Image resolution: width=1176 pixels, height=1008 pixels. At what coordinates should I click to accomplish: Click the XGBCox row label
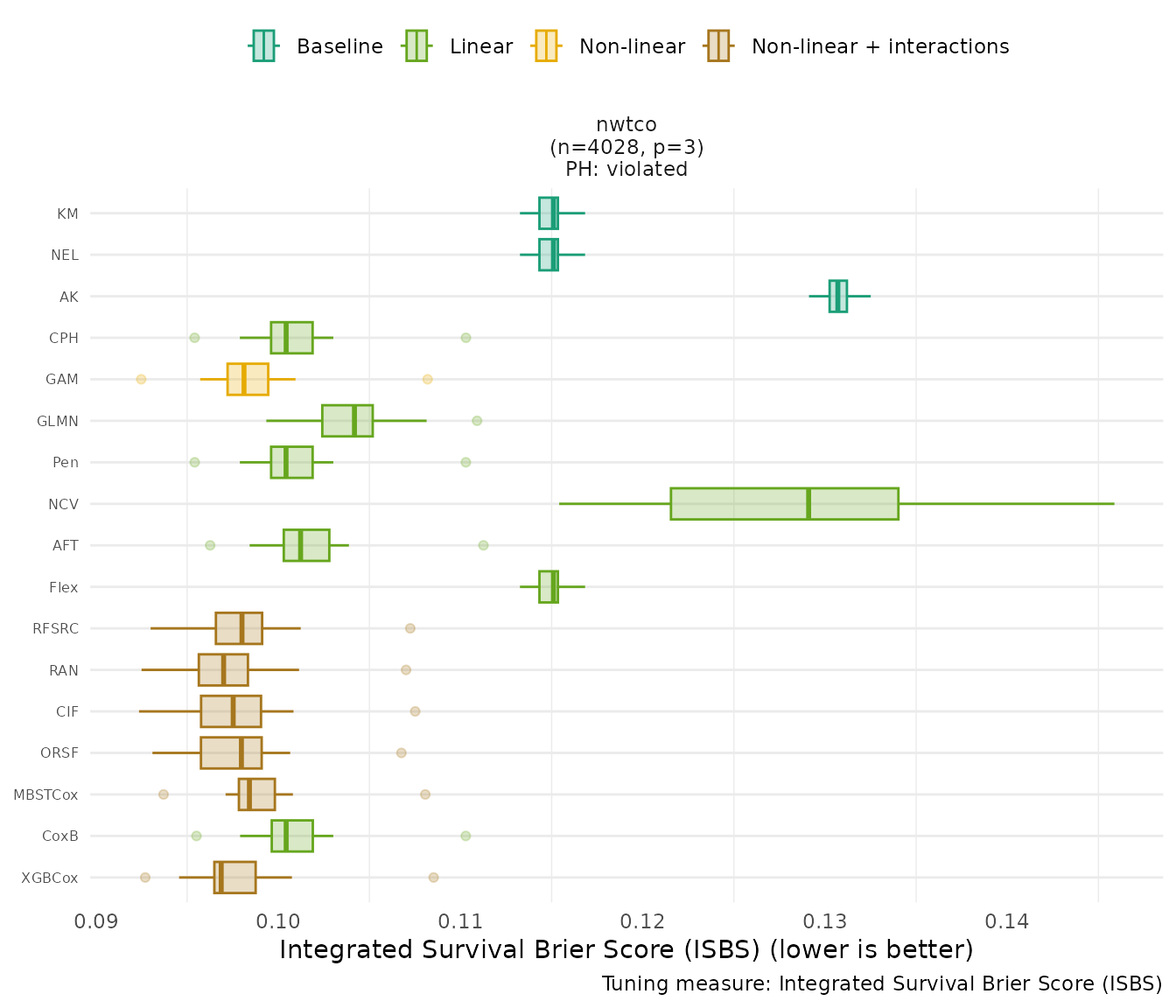(50, 878)
